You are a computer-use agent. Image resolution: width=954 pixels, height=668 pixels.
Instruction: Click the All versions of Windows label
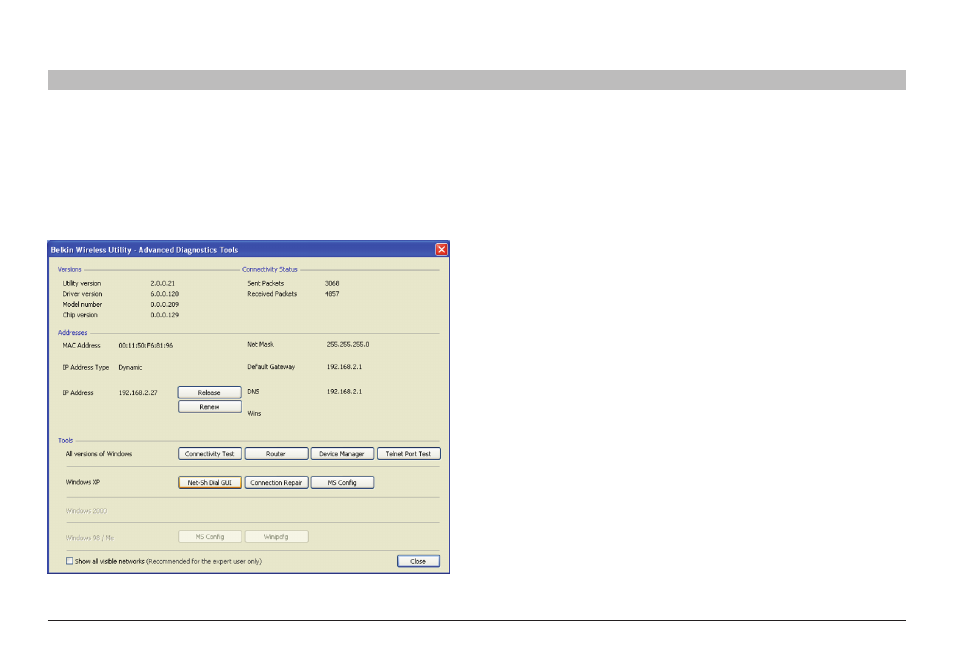tap(99, 454)
